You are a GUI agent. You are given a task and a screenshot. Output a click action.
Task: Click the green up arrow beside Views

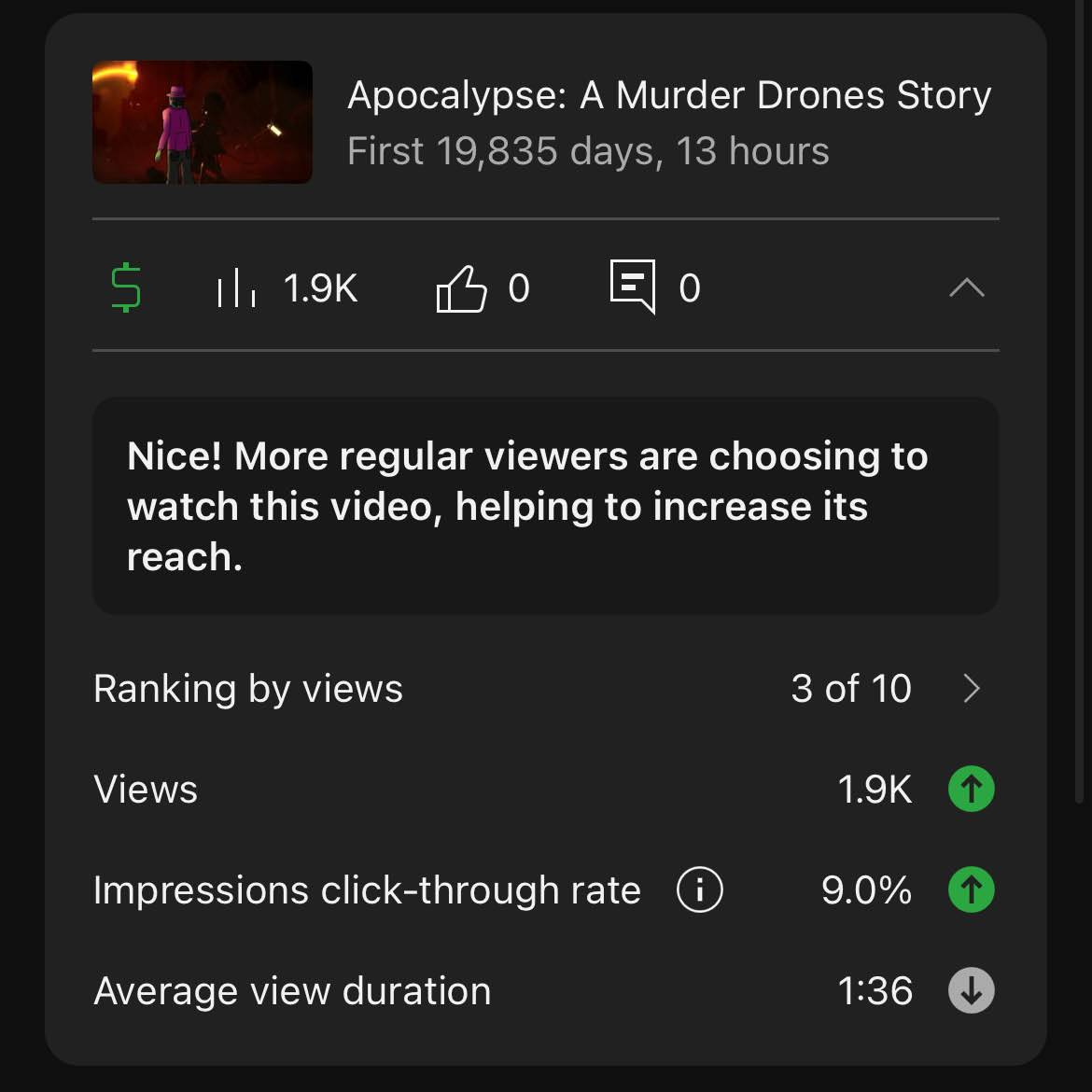click(971, 790)
